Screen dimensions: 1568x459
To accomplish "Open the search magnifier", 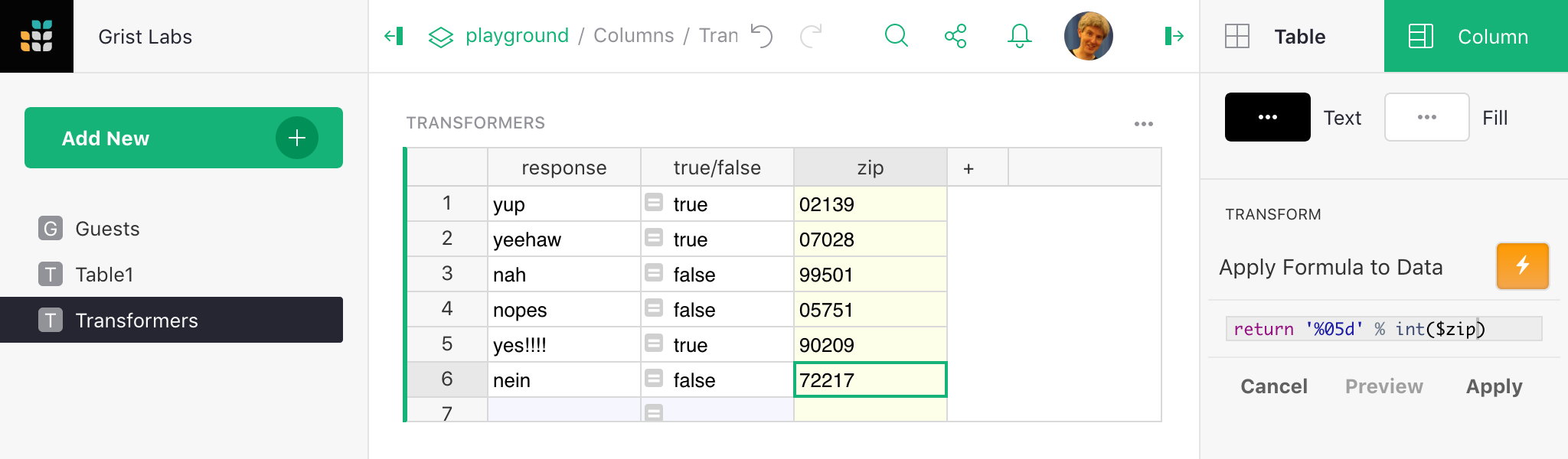I will 896,36.
